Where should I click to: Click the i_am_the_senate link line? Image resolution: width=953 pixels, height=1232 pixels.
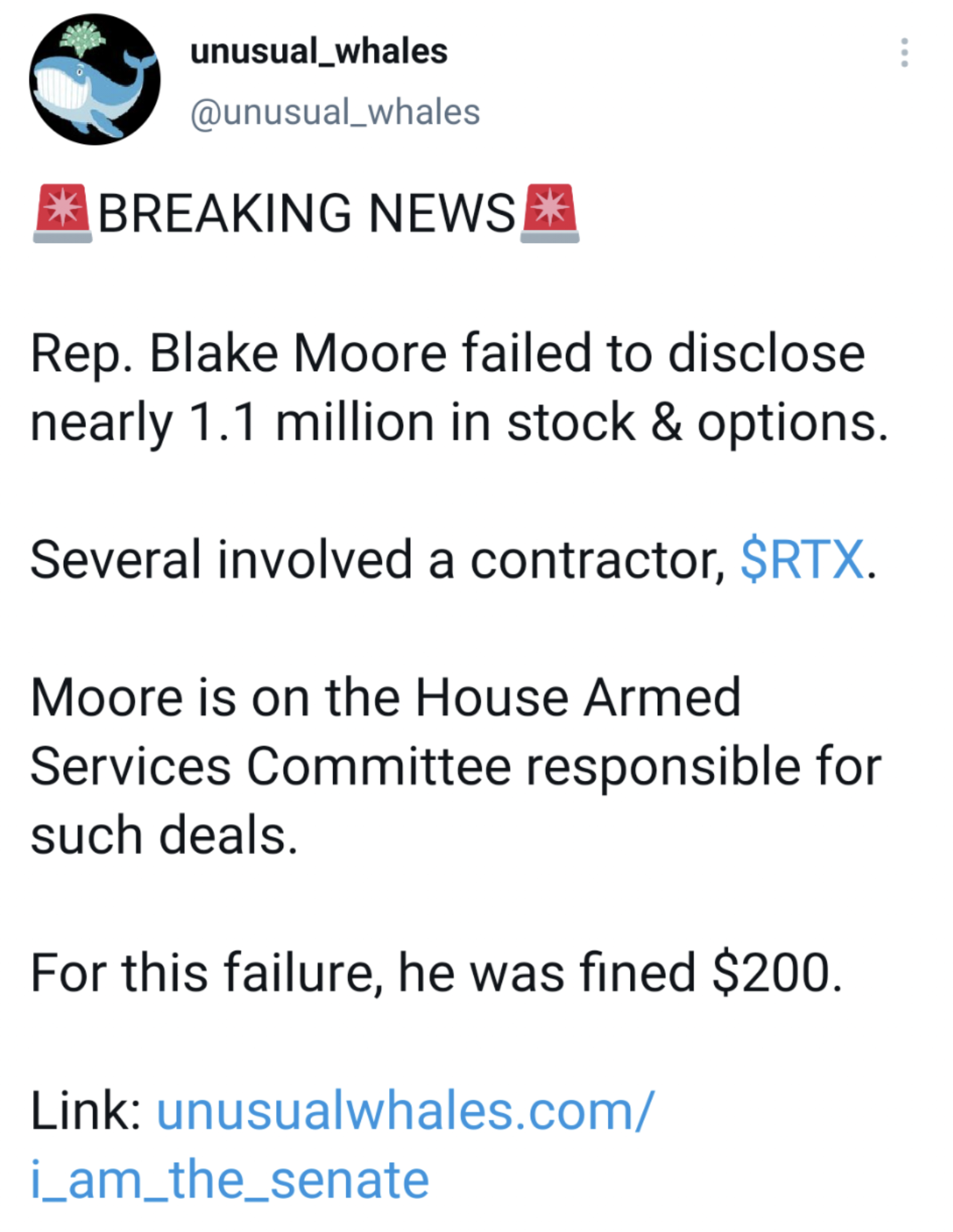click(x=230, y=1180)
